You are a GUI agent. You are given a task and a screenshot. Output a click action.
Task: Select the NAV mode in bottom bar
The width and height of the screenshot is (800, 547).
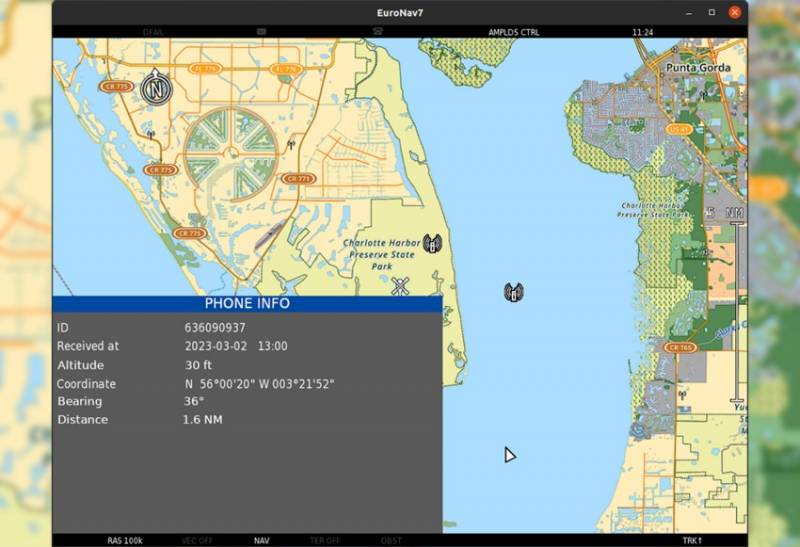261,540
